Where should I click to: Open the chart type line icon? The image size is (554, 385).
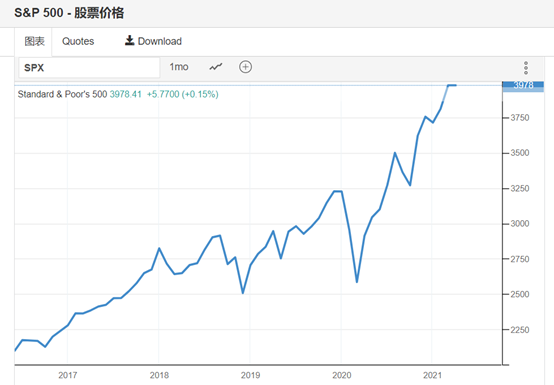click(x=216, y=67)
